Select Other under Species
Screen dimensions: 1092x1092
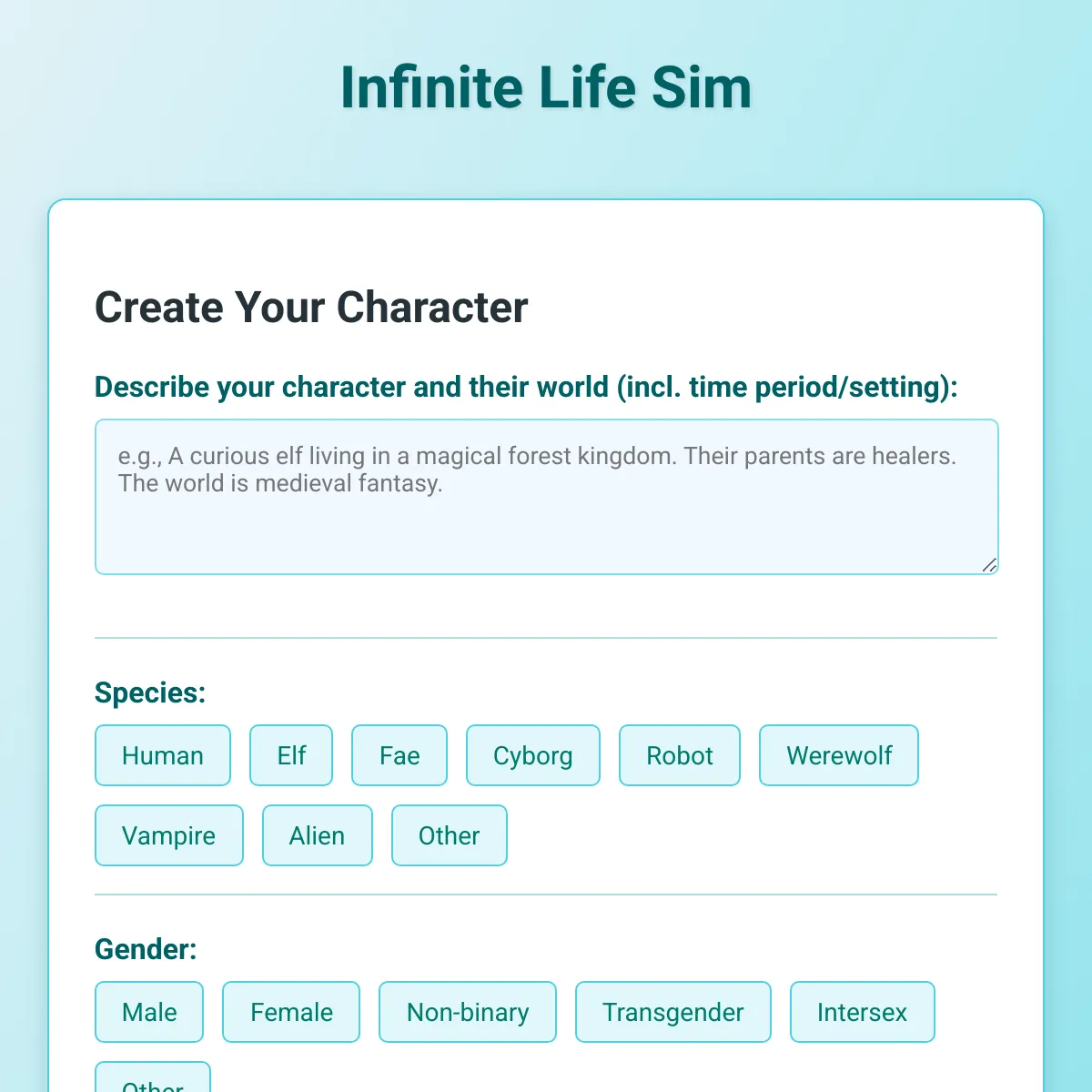pyautogui.click(x=450, y=835)
